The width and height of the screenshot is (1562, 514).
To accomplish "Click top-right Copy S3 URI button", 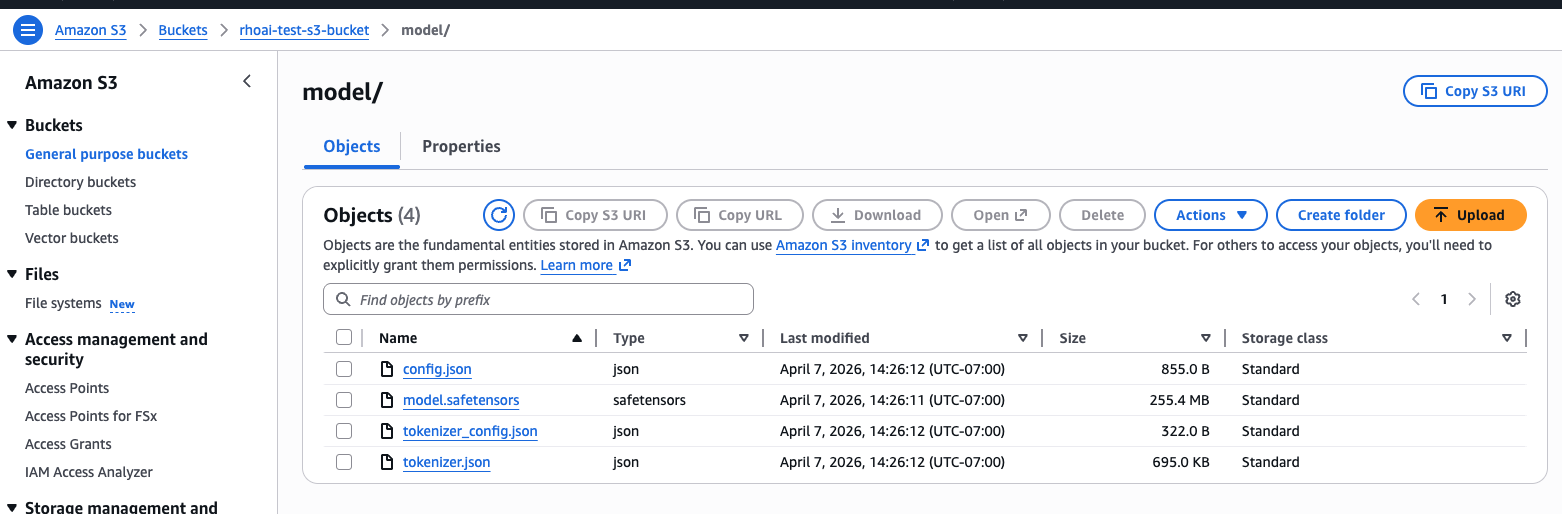I will (x=1475, y=91).
